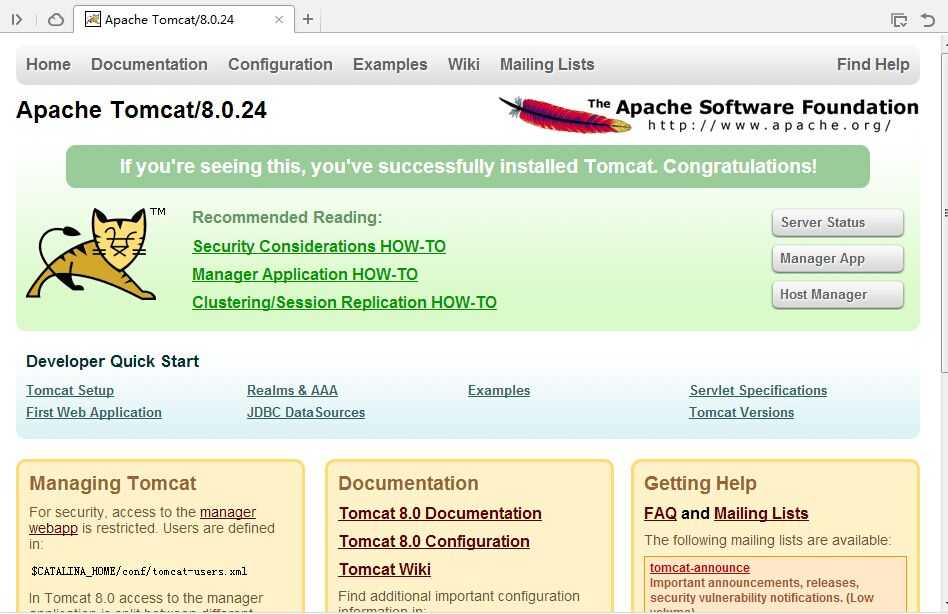Open the First Web Application link
Viewport: 948px width, 614px height.
tap(94, 412)
